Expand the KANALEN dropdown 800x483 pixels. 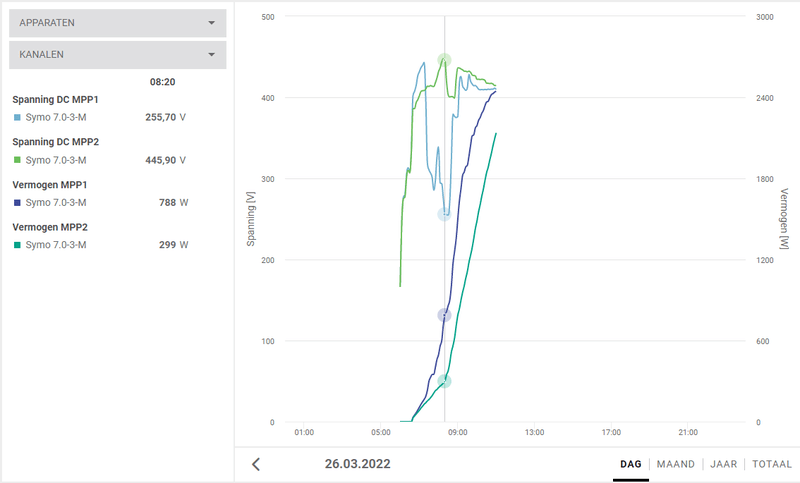coord(117,55)
